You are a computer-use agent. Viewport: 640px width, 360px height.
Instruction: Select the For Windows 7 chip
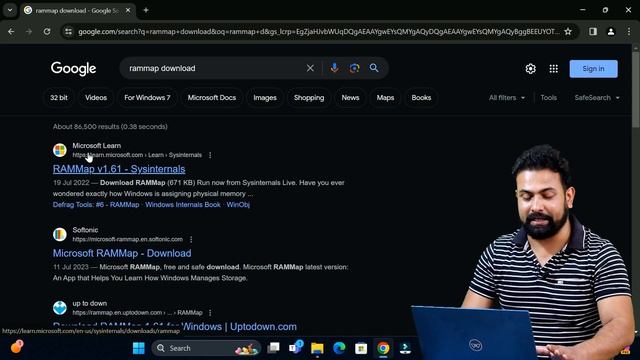click(147, 98)
